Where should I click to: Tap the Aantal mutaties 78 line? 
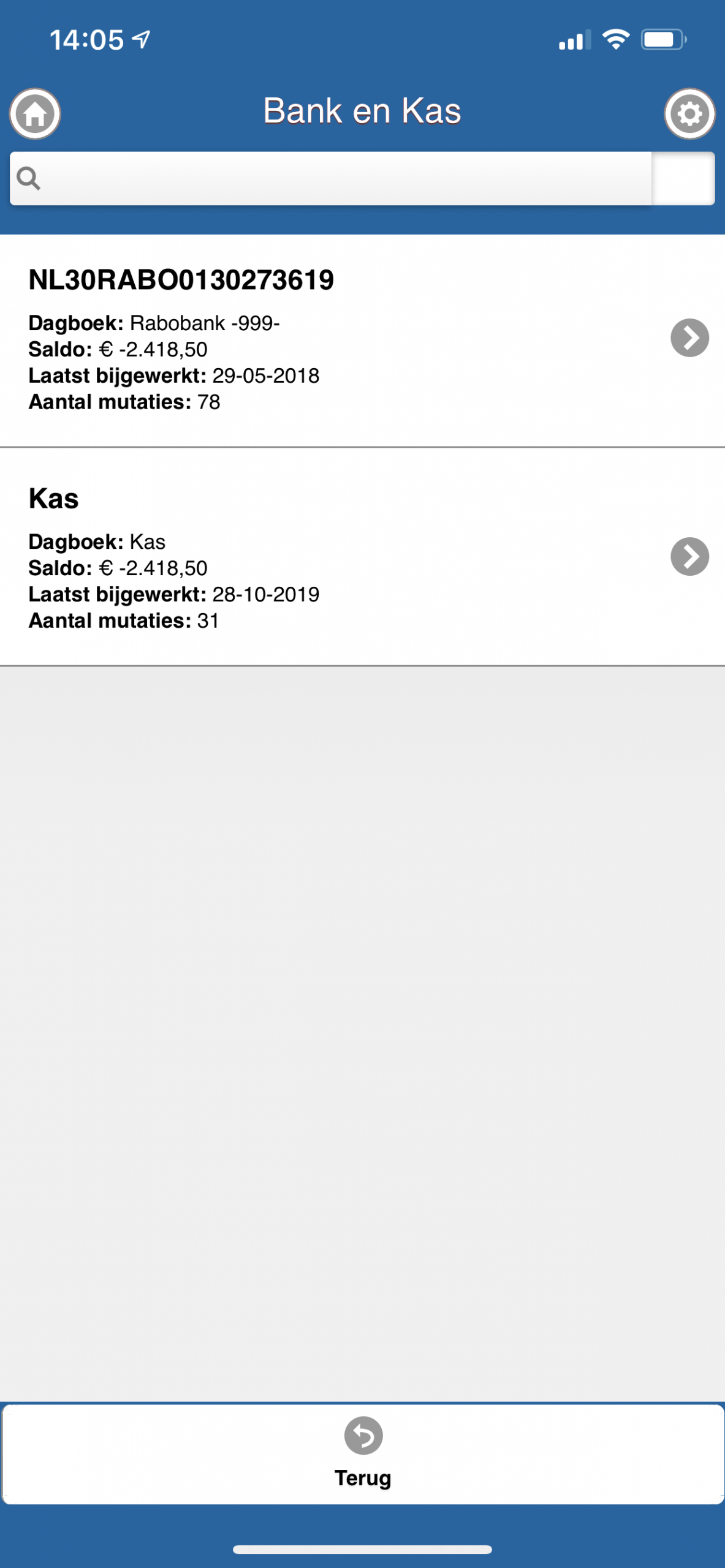pos(124,402)
